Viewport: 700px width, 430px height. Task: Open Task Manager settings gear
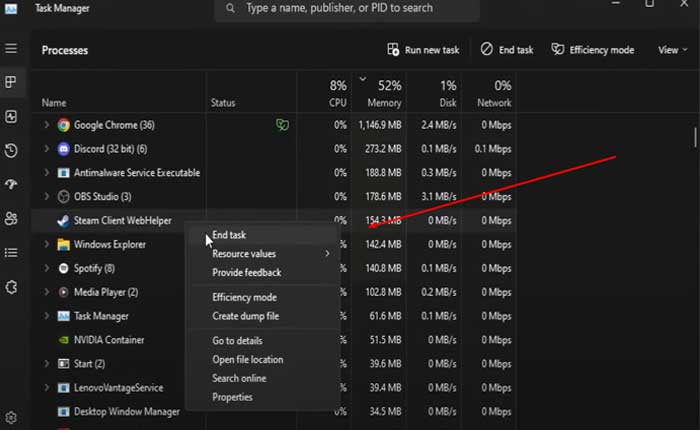[11, 416]
